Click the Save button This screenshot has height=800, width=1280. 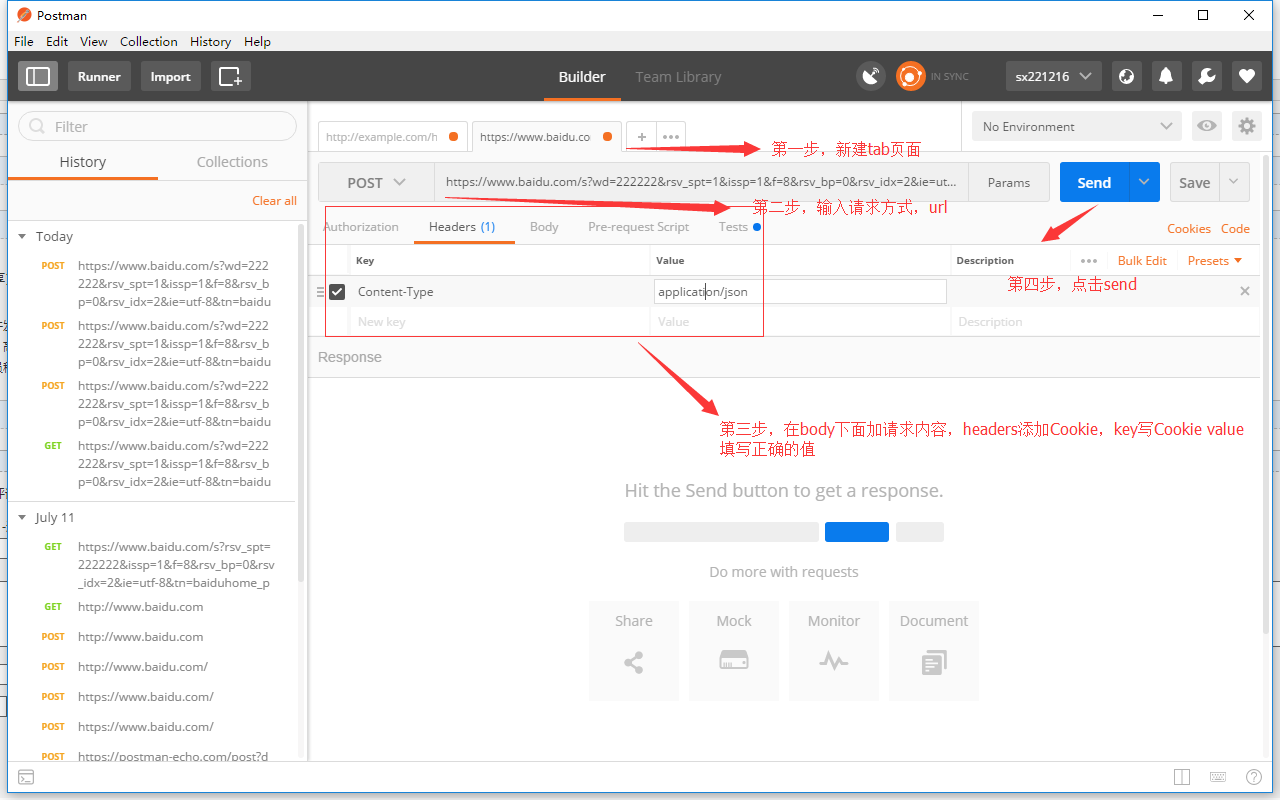click(1195, 182)
